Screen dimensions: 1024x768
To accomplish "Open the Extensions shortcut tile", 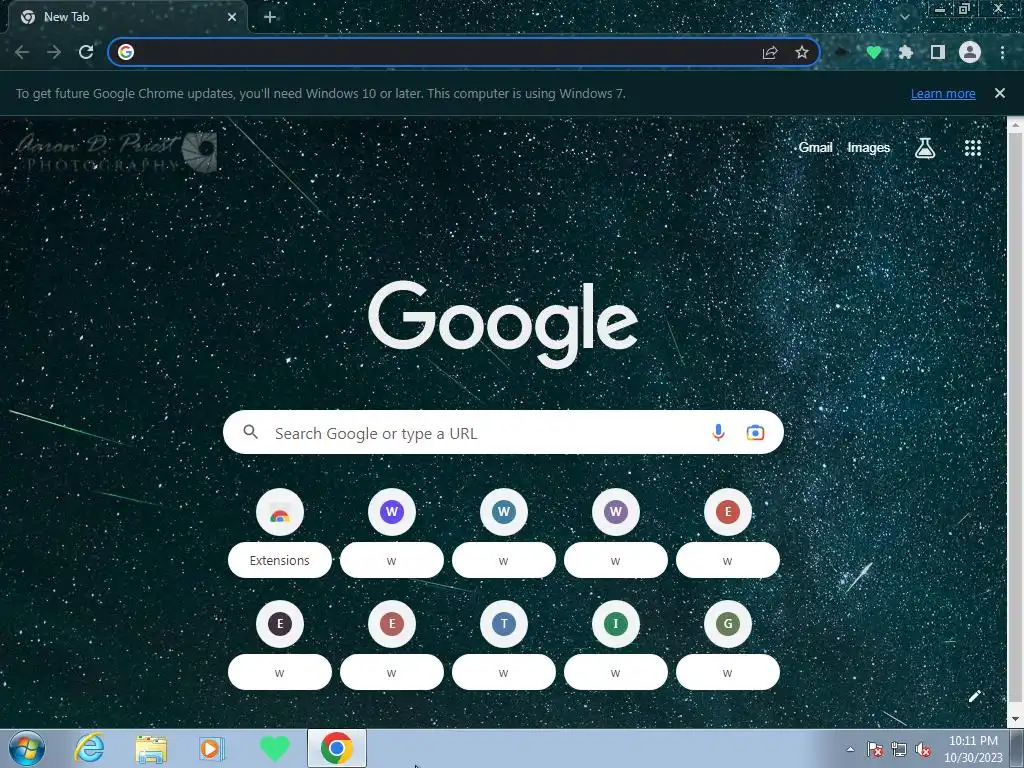I will pyautogui.click(x=280, y=532).
